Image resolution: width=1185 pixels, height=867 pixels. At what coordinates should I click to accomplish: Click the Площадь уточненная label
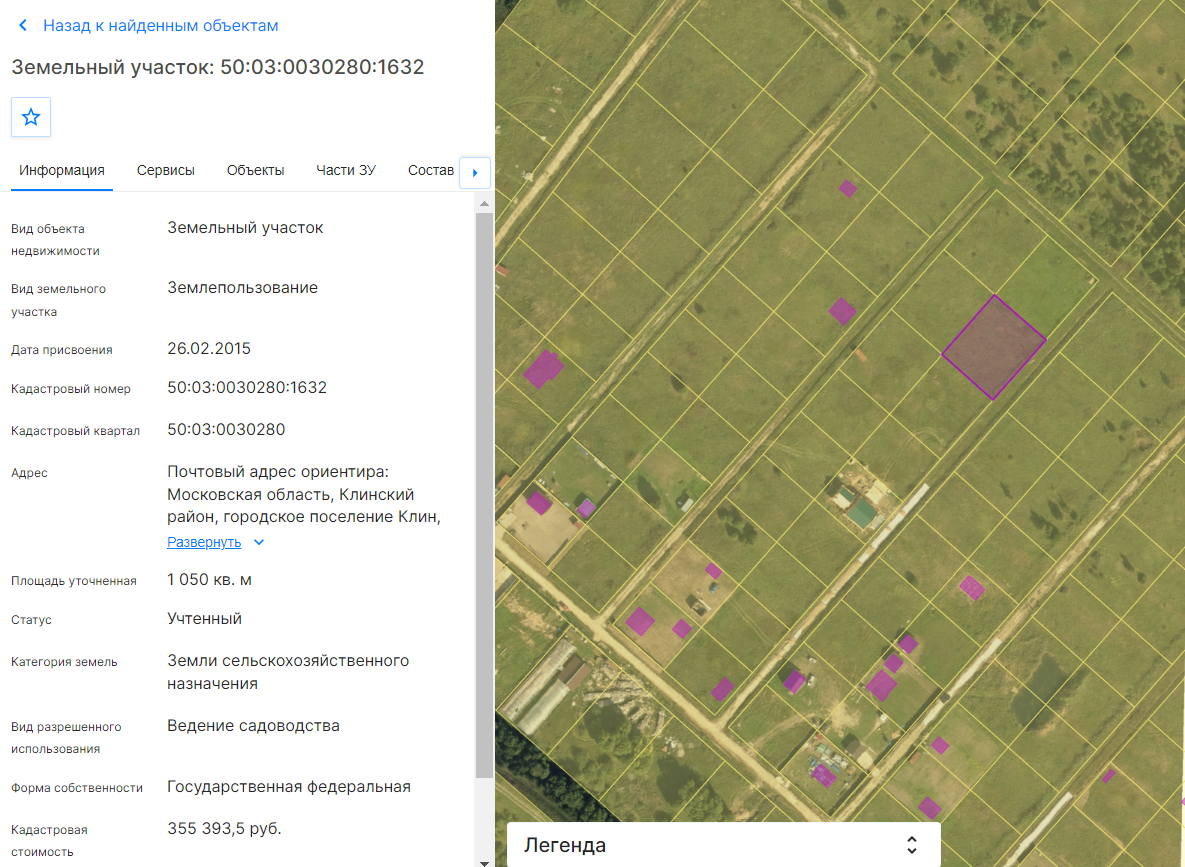coord(73,581)
